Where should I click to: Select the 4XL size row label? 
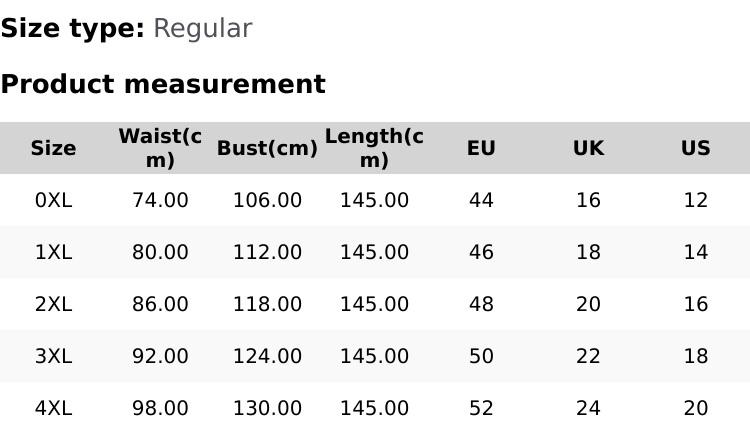point(53,408)
